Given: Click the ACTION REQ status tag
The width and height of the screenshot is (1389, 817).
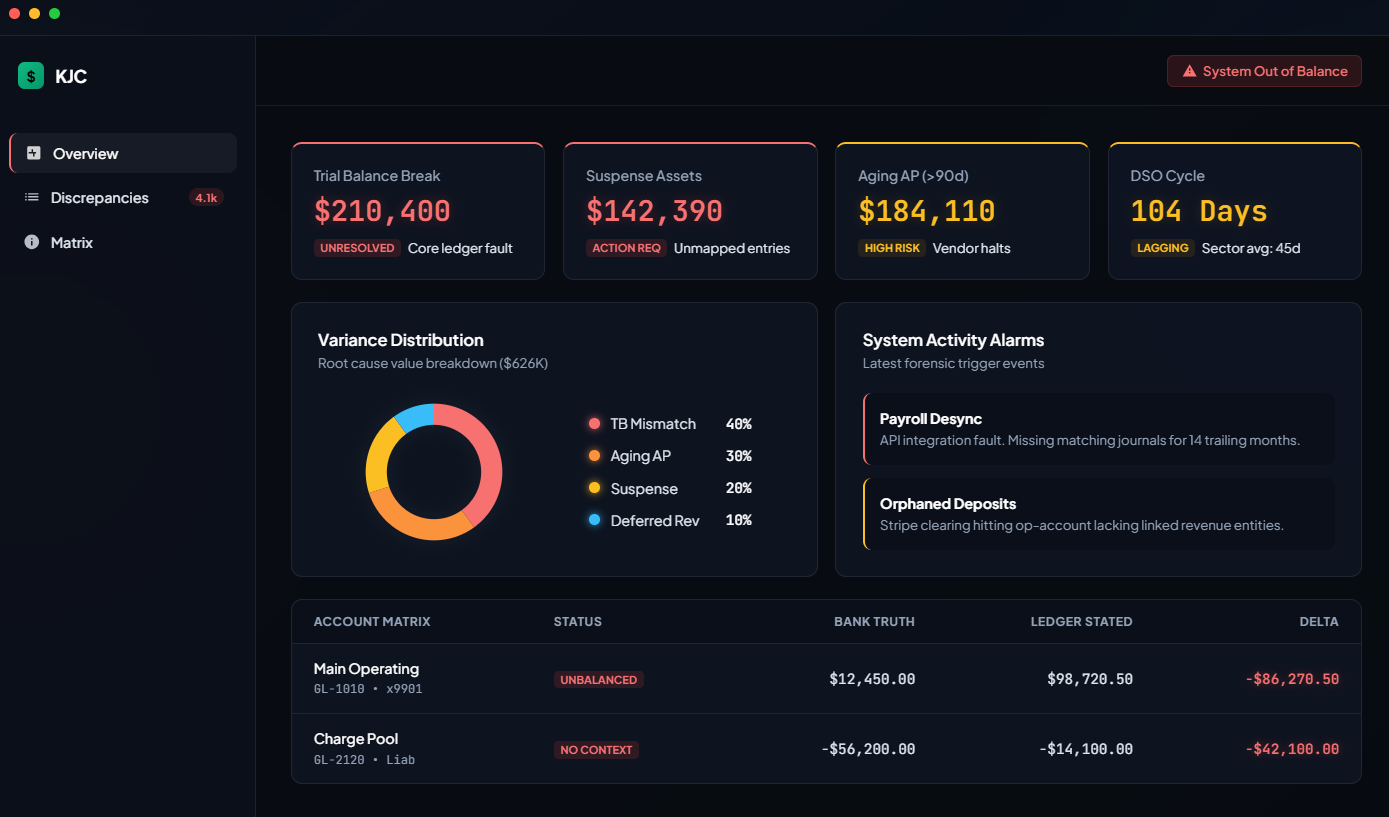Looking at the screenshot, I should [x=627, y=248].
